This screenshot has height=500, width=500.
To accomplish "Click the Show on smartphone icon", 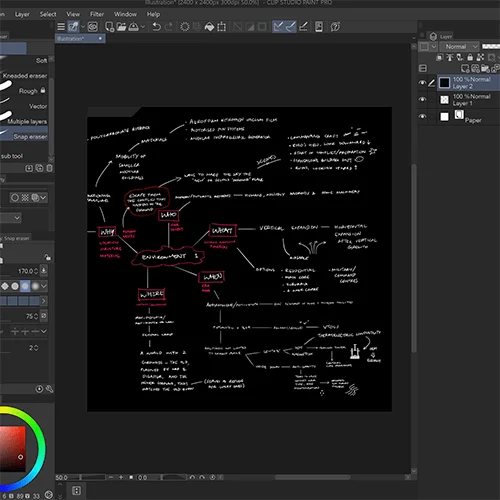I will [x=319, y=27].
